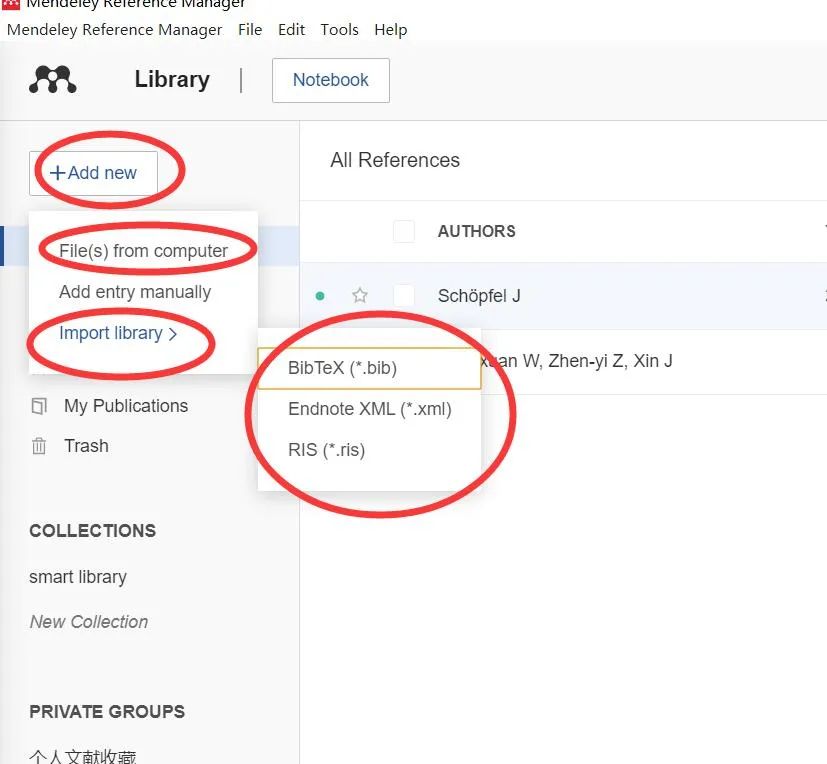Viewport: 827px width, 764px height.
Task: Open the Edit menu
Action: coord(292,30)
